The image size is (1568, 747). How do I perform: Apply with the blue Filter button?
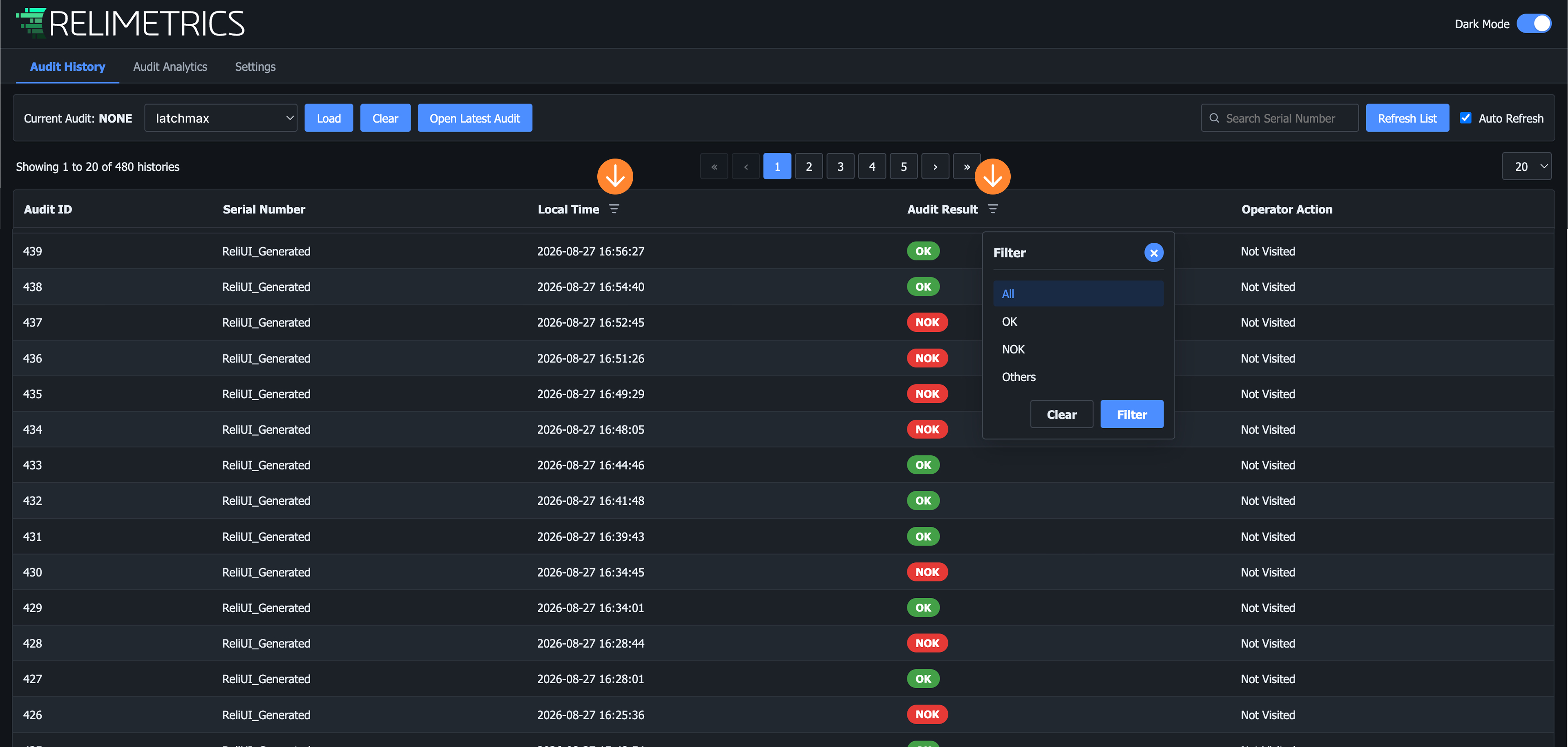coord(1132,414)
